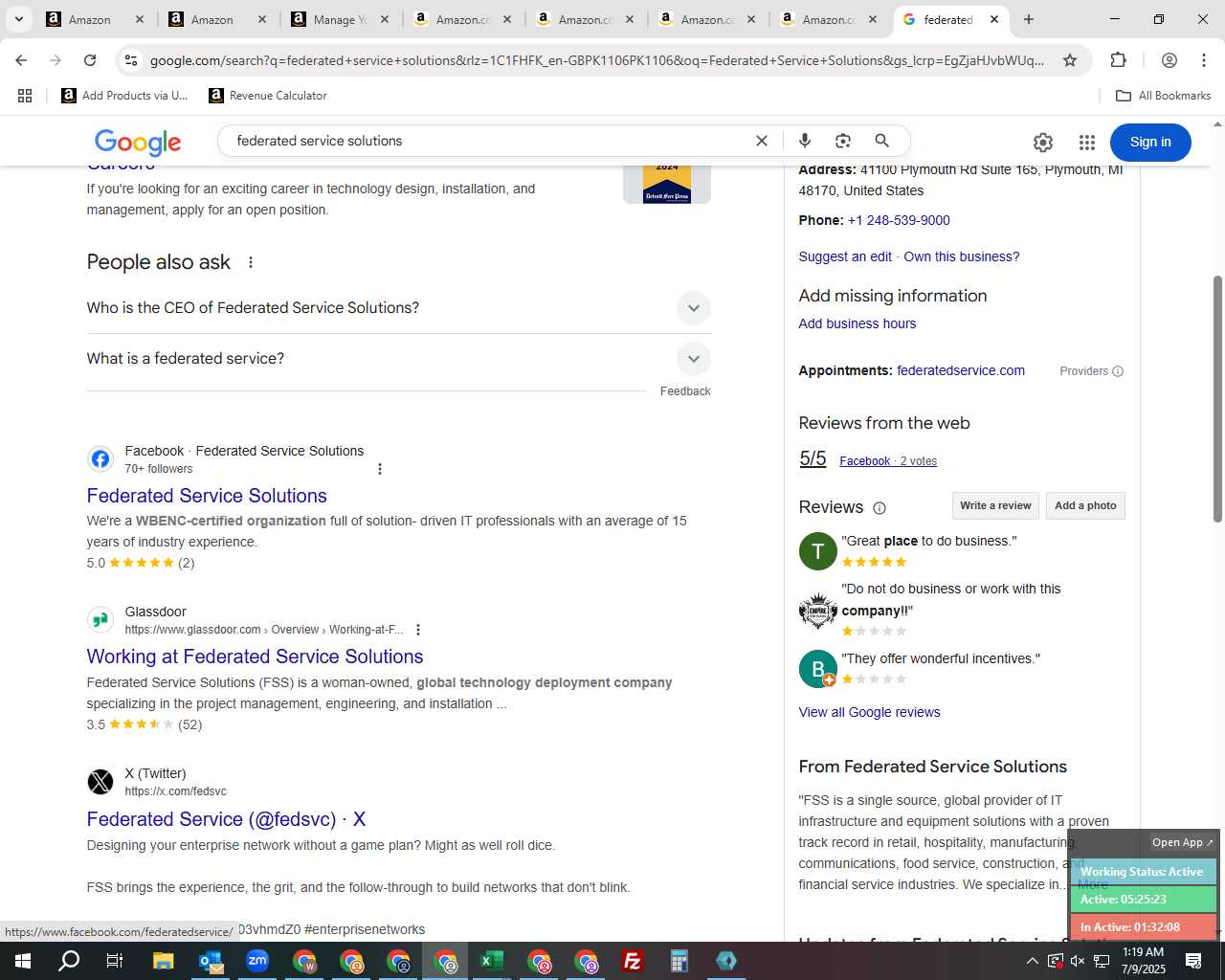Click Add business hours link
The image size is (1225, 980).
tap(857, 324)
